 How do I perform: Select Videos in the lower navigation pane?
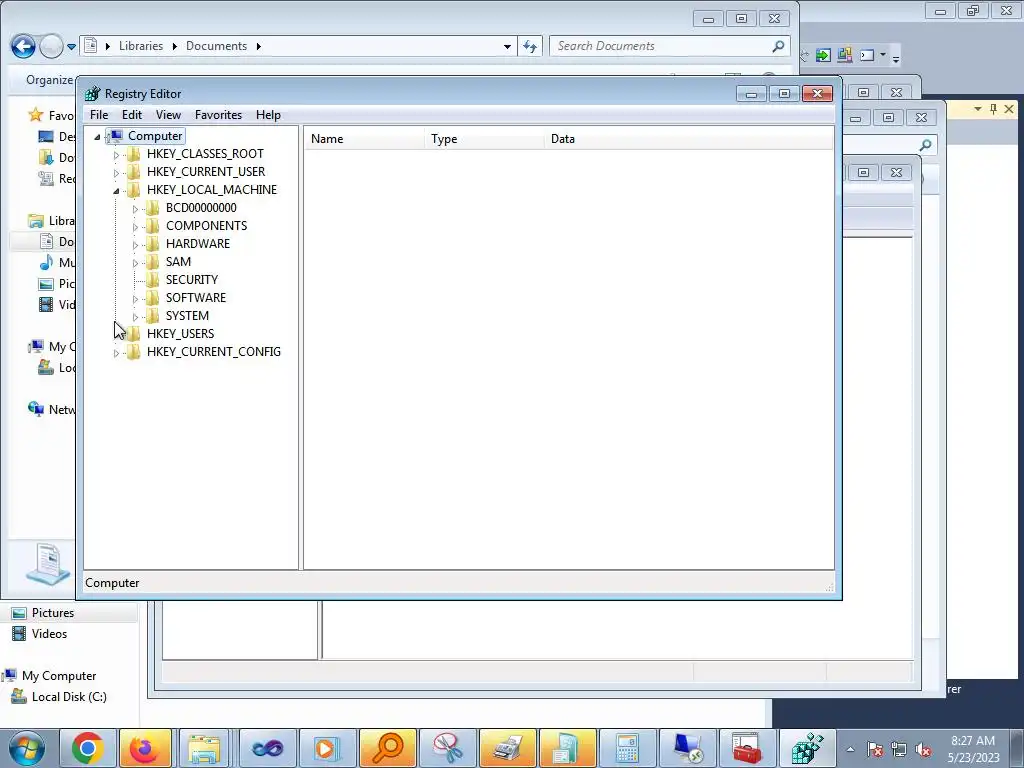click(50, 634)
